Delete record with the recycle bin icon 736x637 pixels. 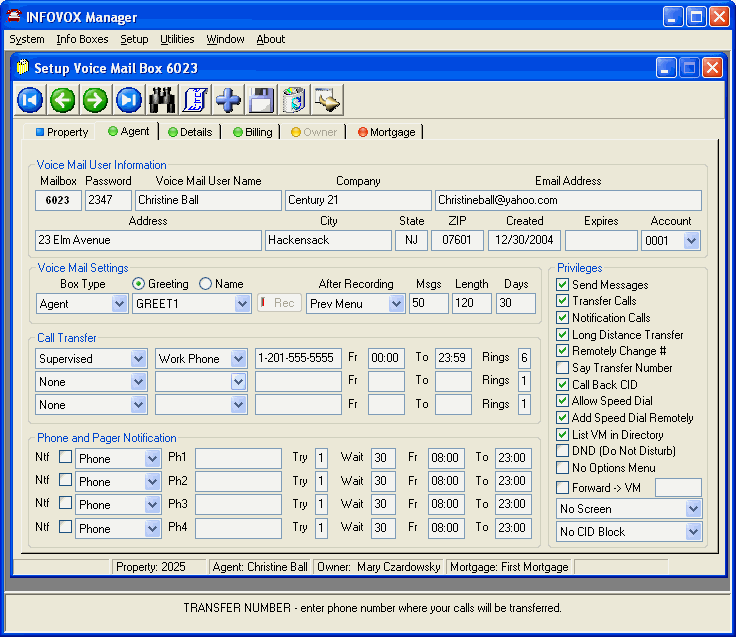pos(294,100)
